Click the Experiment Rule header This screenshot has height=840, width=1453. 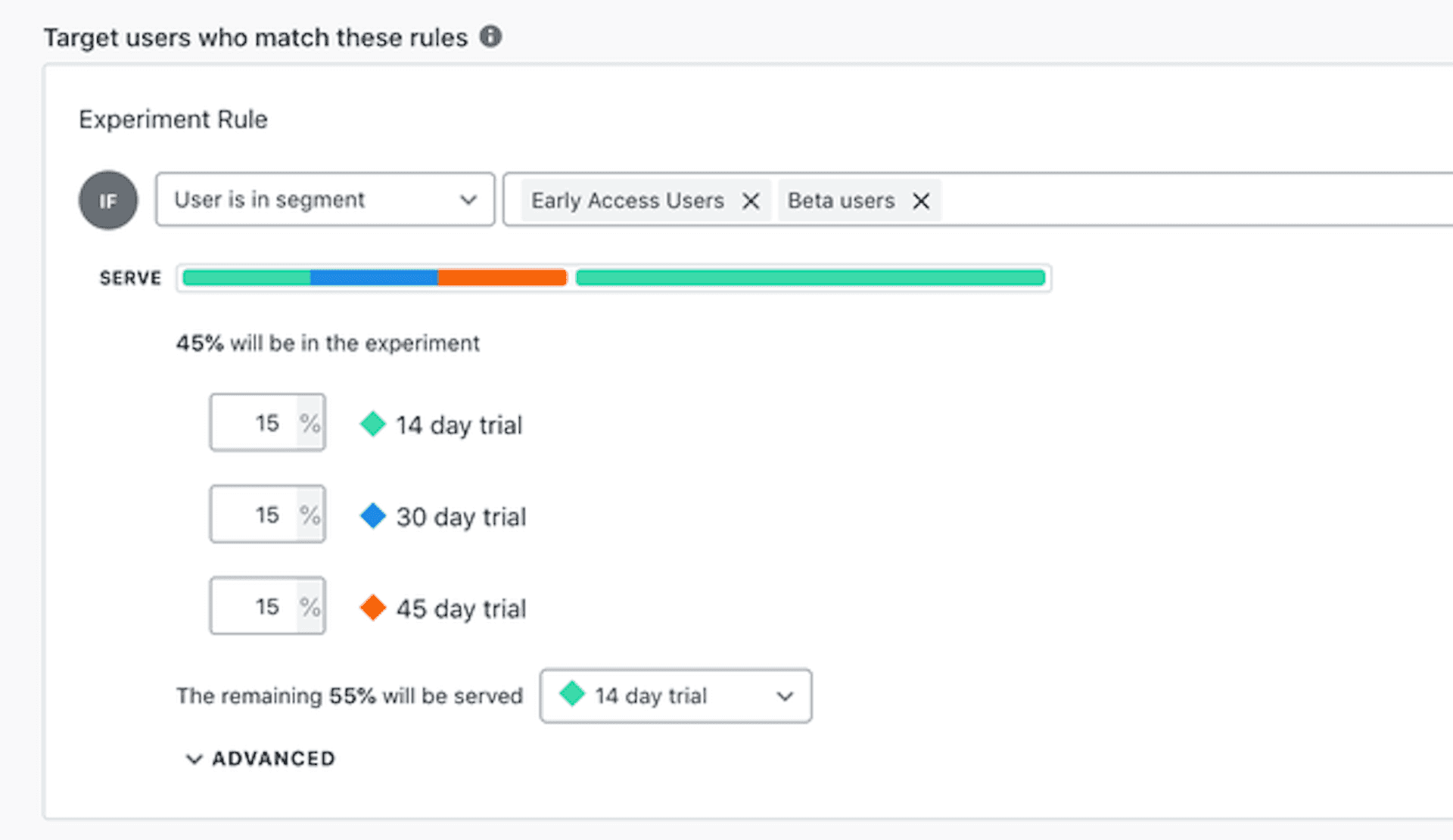(x=173, y=119)
